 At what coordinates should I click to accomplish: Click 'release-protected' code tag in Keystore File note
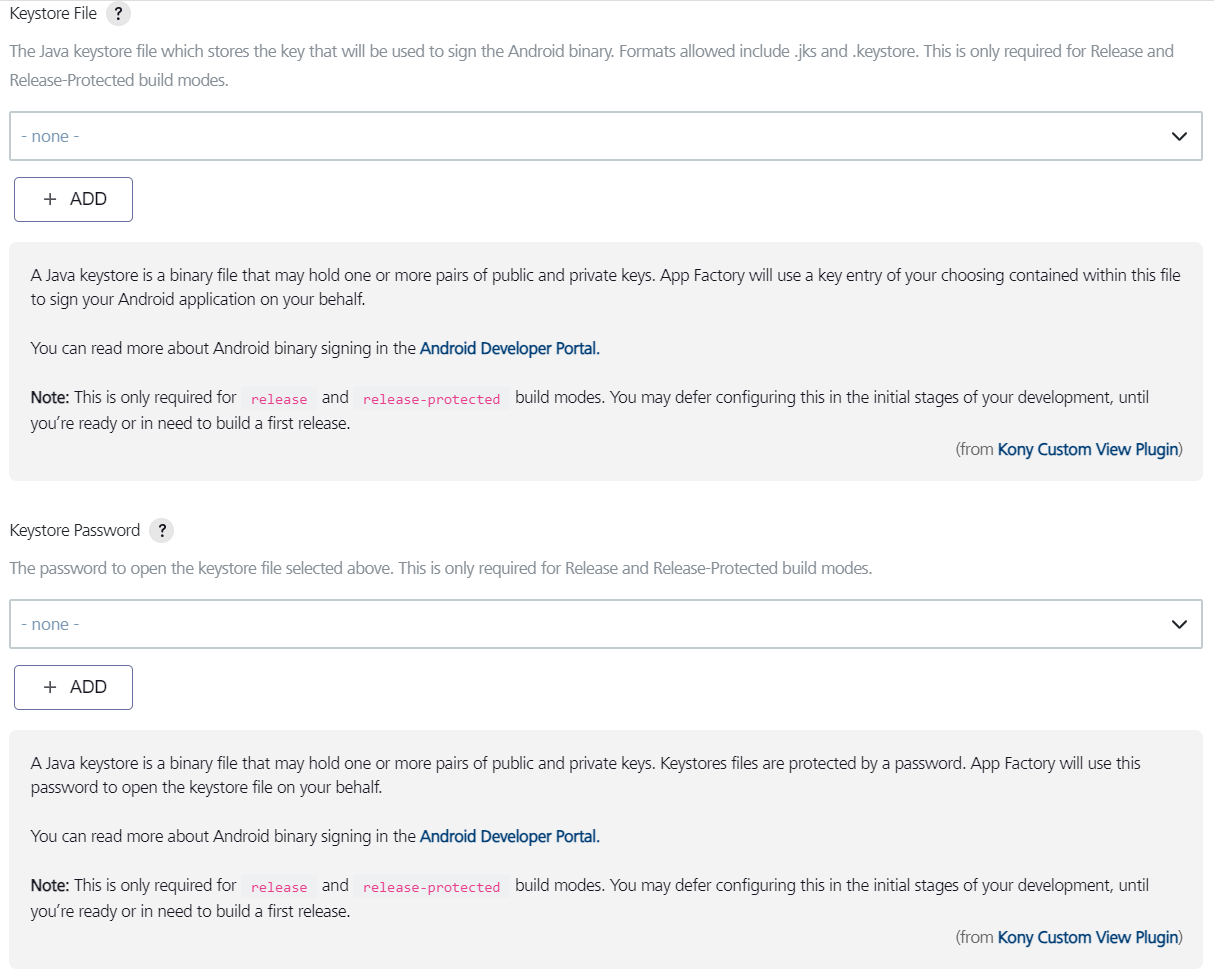click(431, 399)
